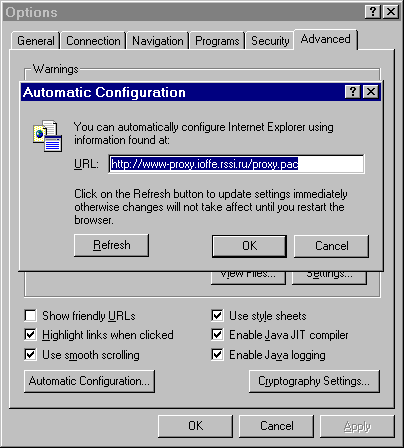Click the Automatic Configuration document icon

[x=47, y=136]
